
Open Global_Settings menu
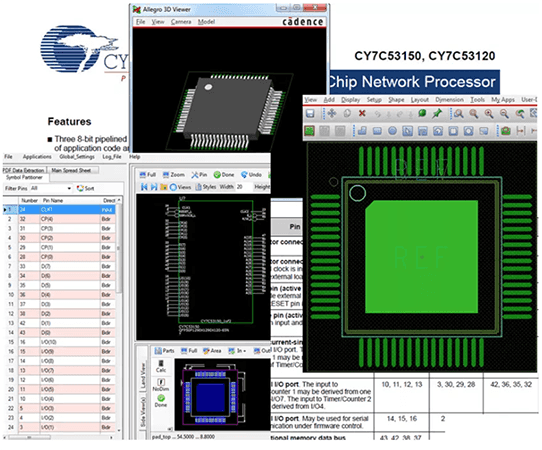click(77, 157)
